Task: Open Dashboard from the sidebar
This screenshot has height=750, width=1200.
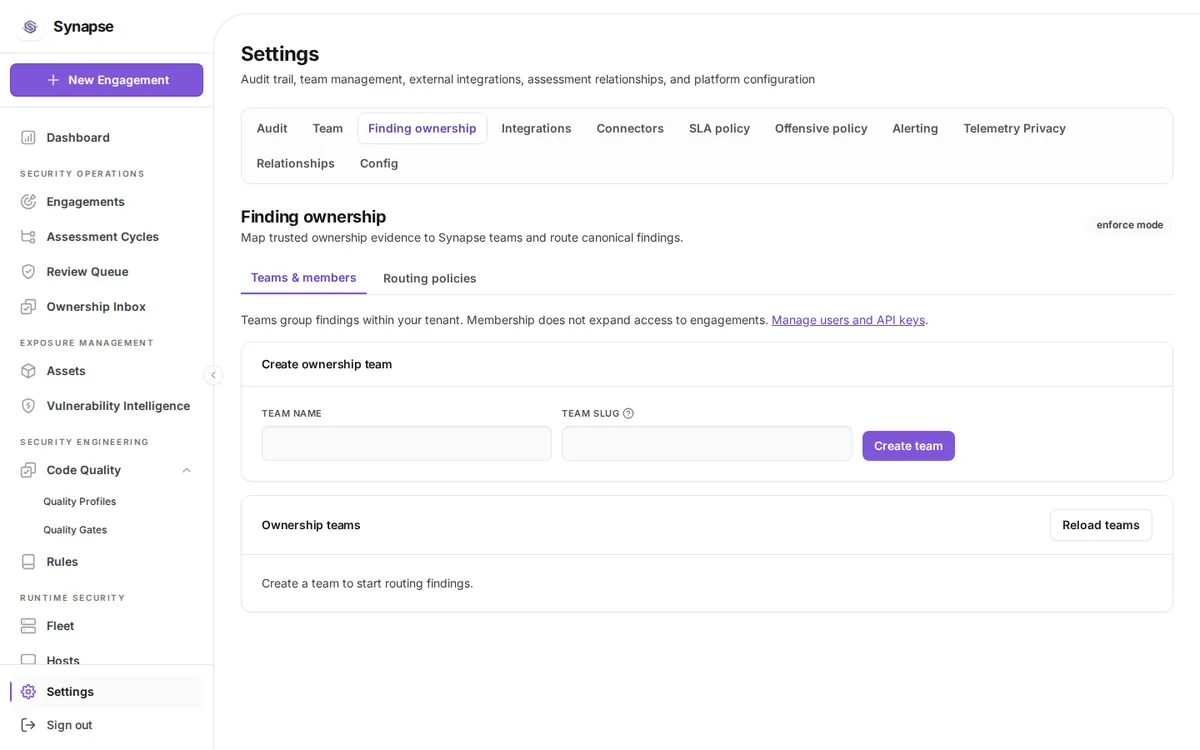Action: click(107, 137)
